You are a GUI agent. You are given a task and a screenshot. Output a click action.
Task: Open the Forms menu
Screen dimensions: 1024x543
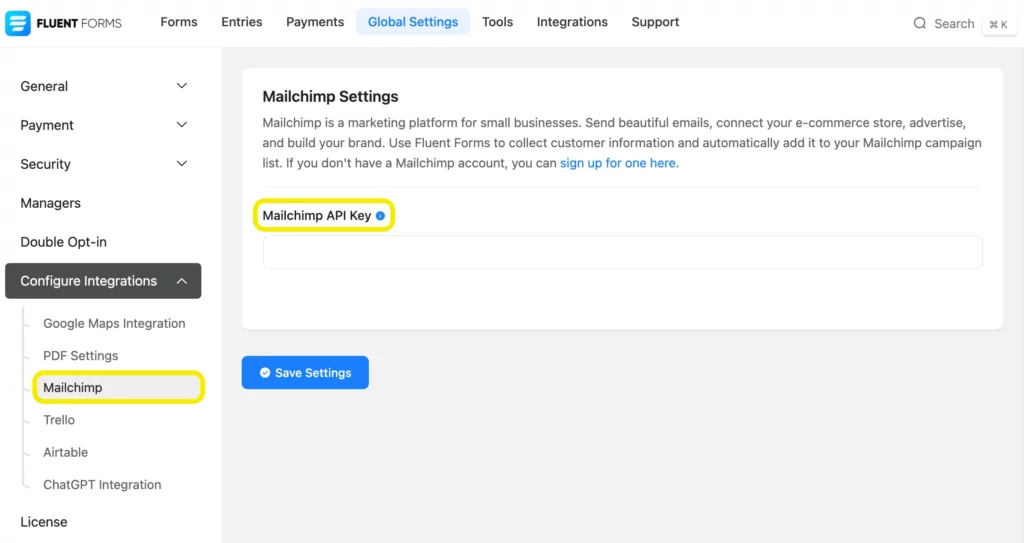(179, 22)
